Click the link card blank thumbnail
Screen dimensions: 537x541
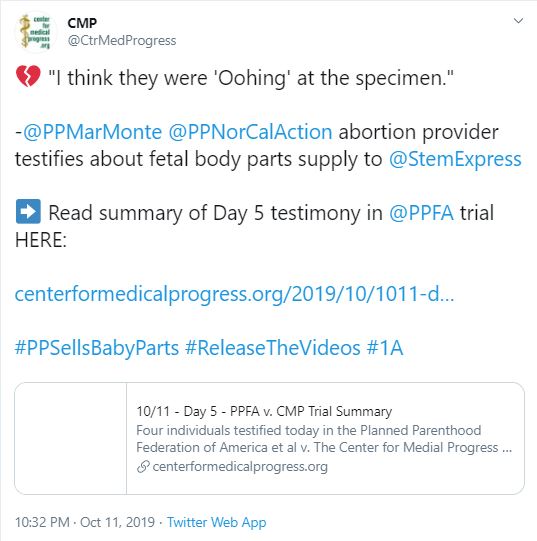click(71, 439)
